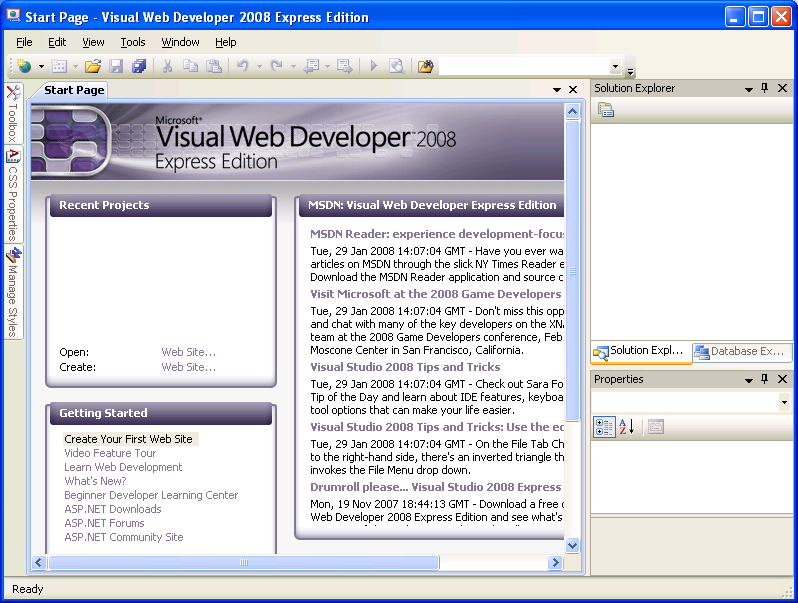Open the Manage Styles side tab
This screenshot has height=603, width=798.
point(13,293)
